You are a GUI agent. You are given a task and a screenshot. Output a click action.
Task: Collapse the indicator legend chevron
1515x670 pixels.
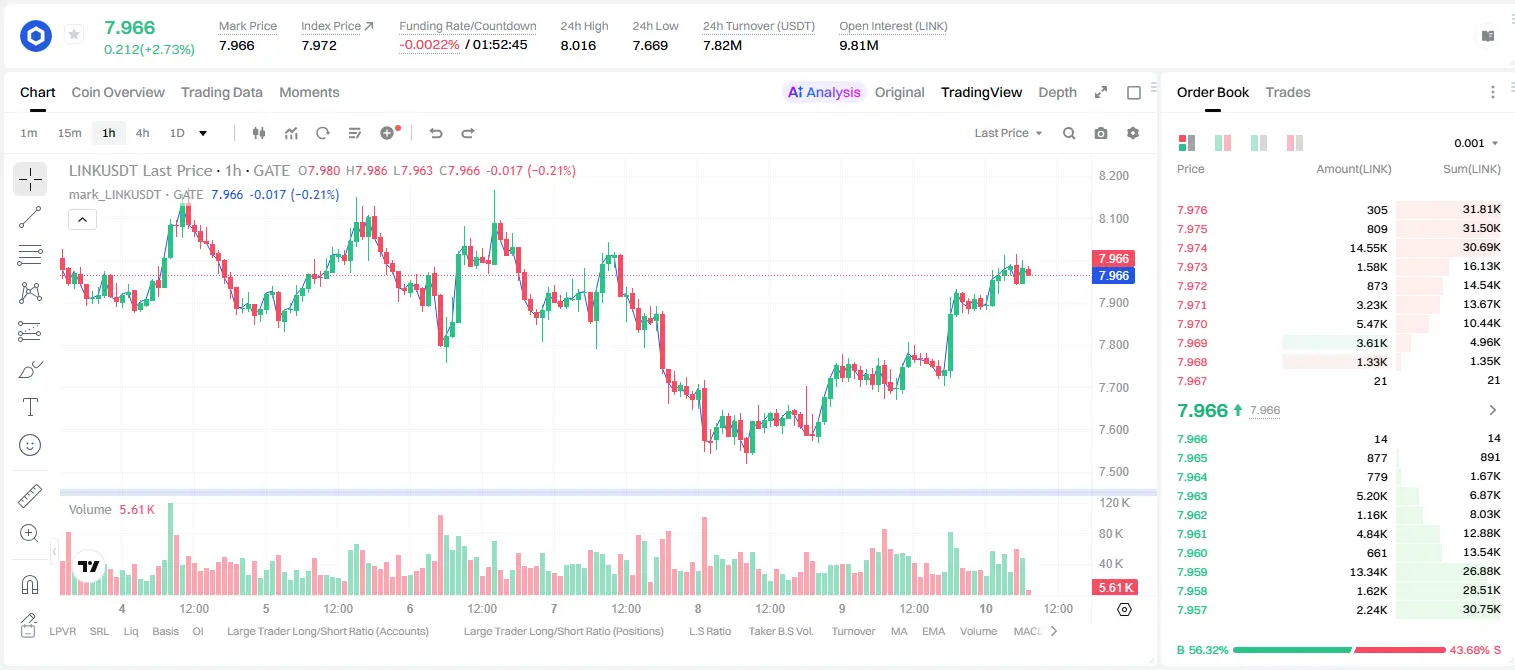pos(83,220)
